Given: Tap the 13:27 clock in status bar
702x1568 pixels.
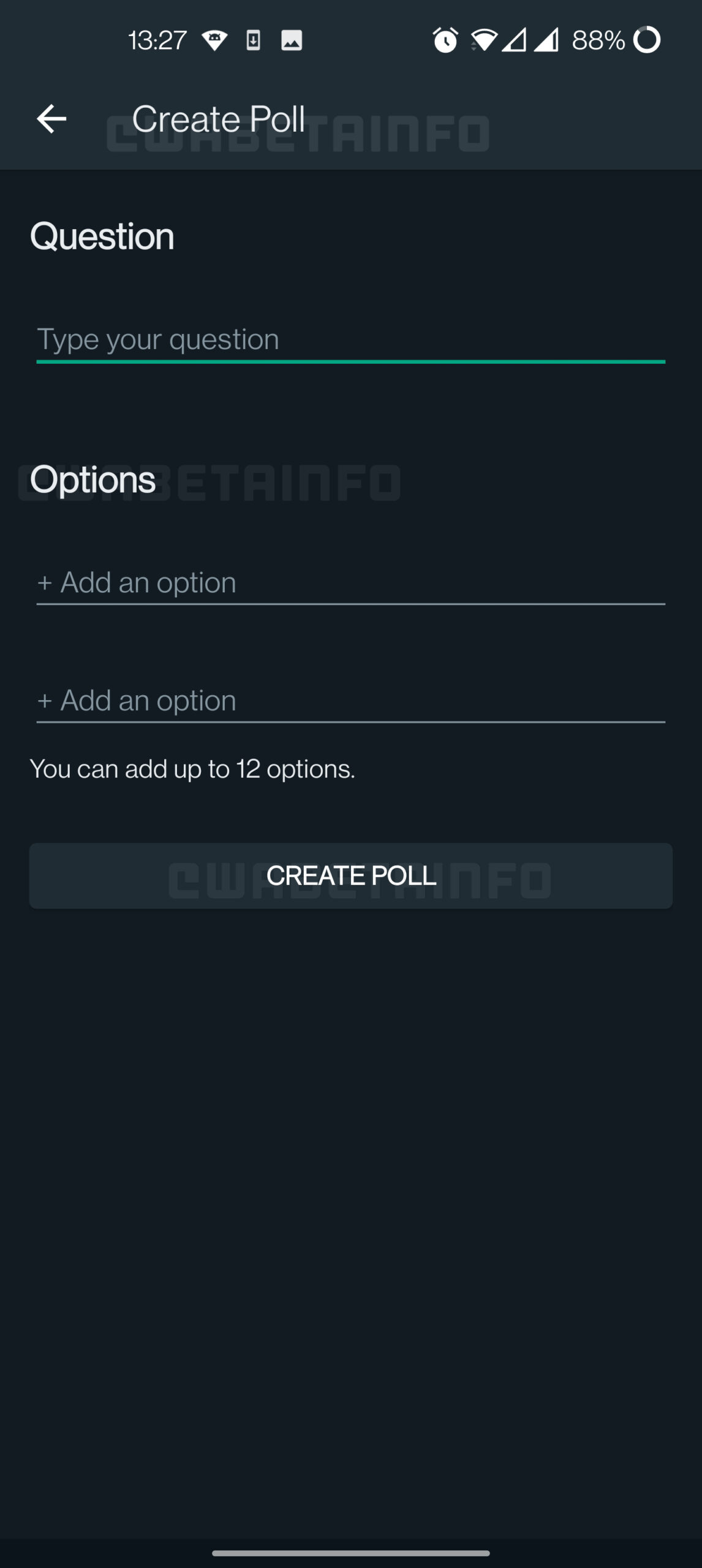Looking at the screenshot, I should pyautogui.click(x=157, y=40).
